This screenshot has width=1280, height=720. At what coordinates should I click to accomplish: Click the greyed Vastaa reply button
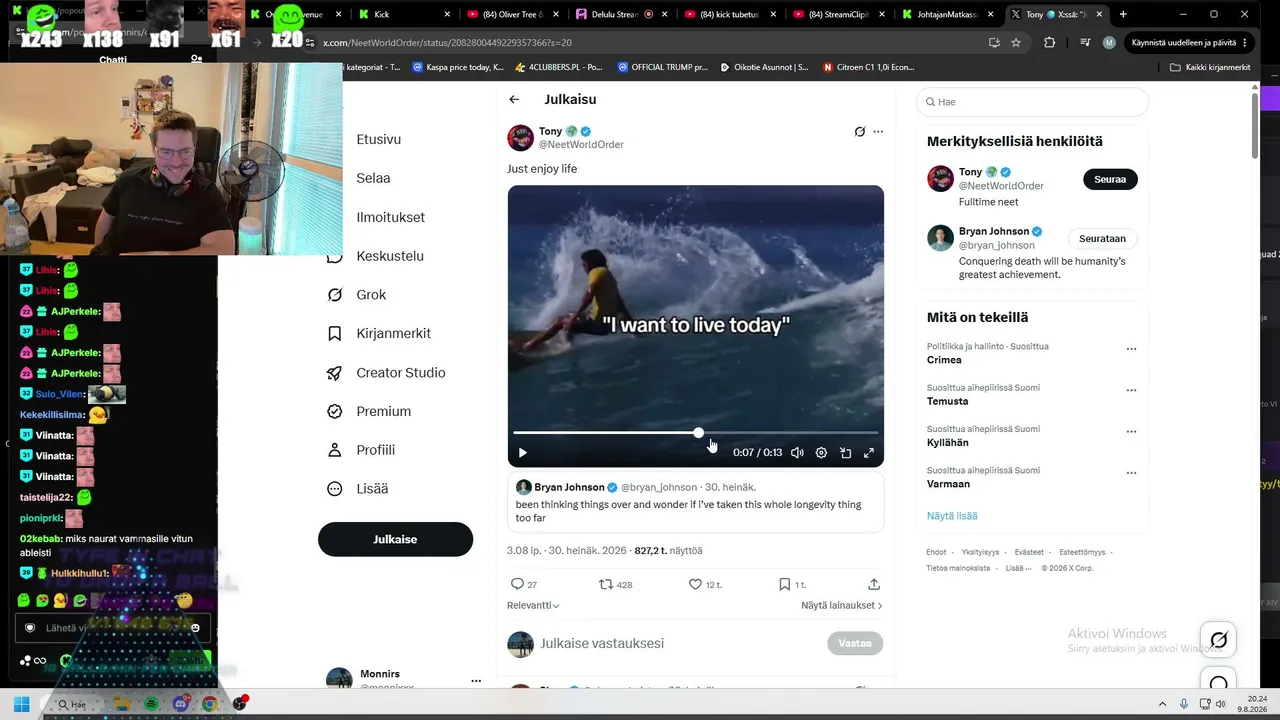click(x=855, y=643)
